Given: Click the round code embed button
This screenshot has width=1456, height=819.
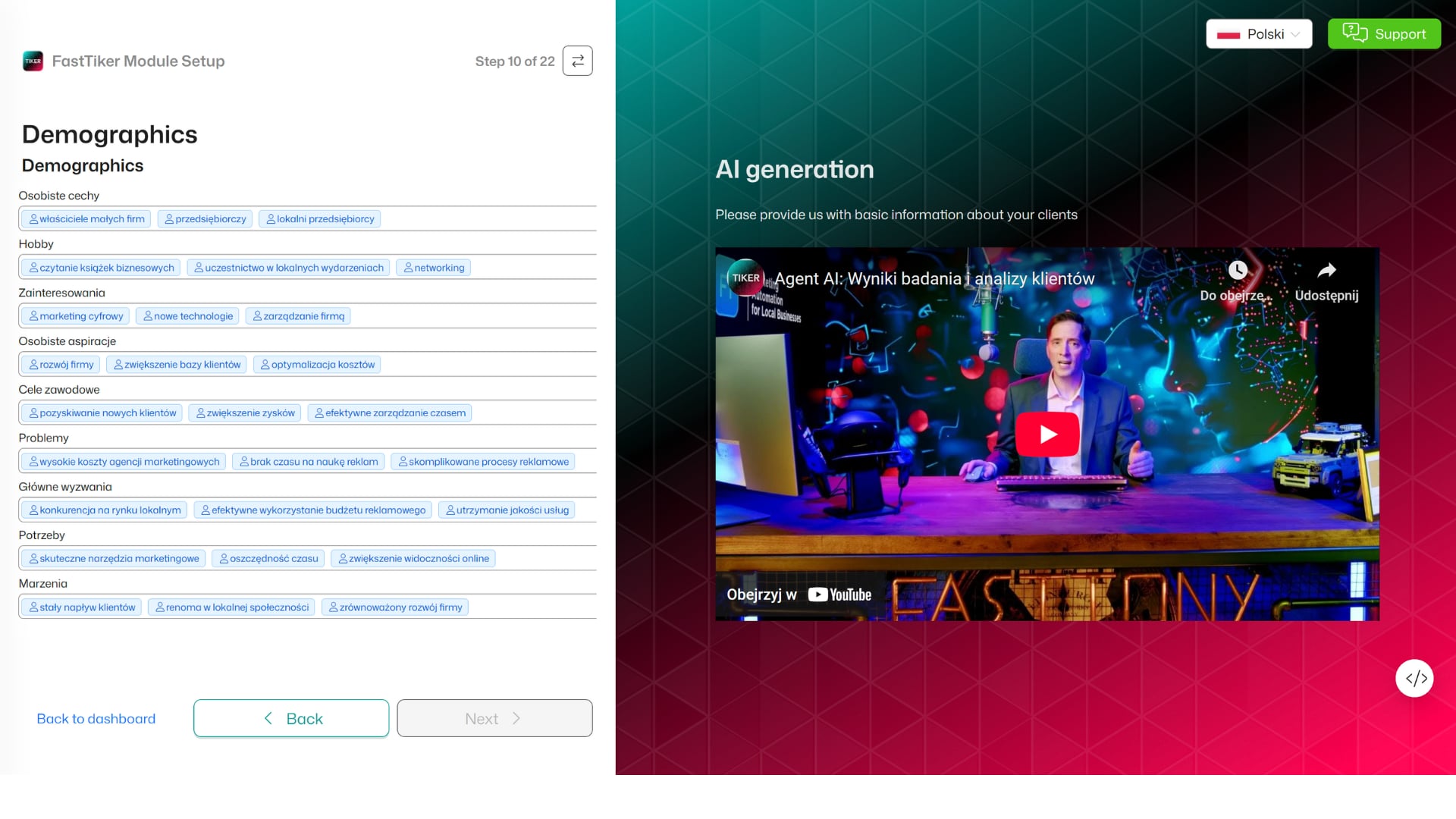Looking at the screenshot, I should point(1414,678).
